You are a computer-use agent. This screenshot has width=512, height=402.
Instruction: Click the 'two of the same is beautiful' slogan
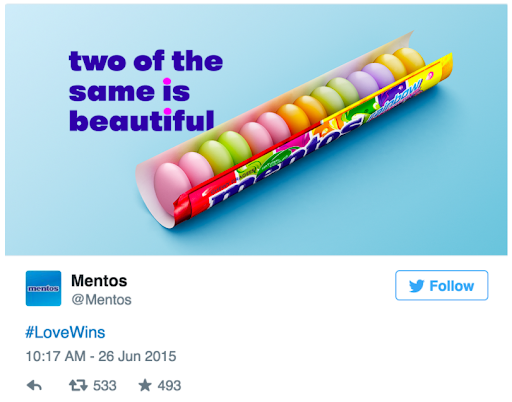click(146, 91)
